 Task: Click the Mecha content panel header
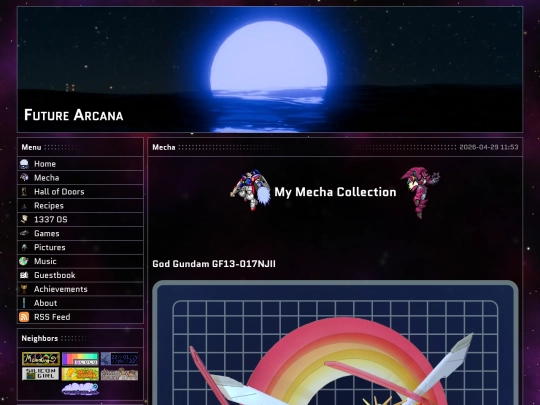[335, 147]
